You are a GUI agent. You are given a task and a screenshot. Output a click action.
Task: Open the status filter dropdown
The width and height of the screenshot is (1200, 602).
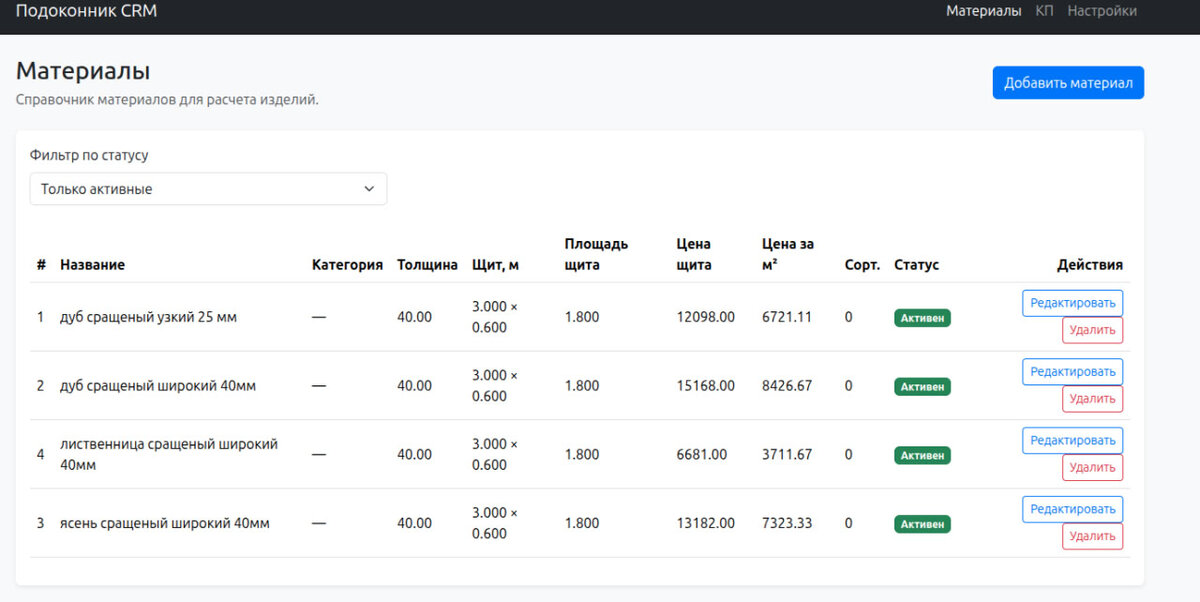(208, 189)
